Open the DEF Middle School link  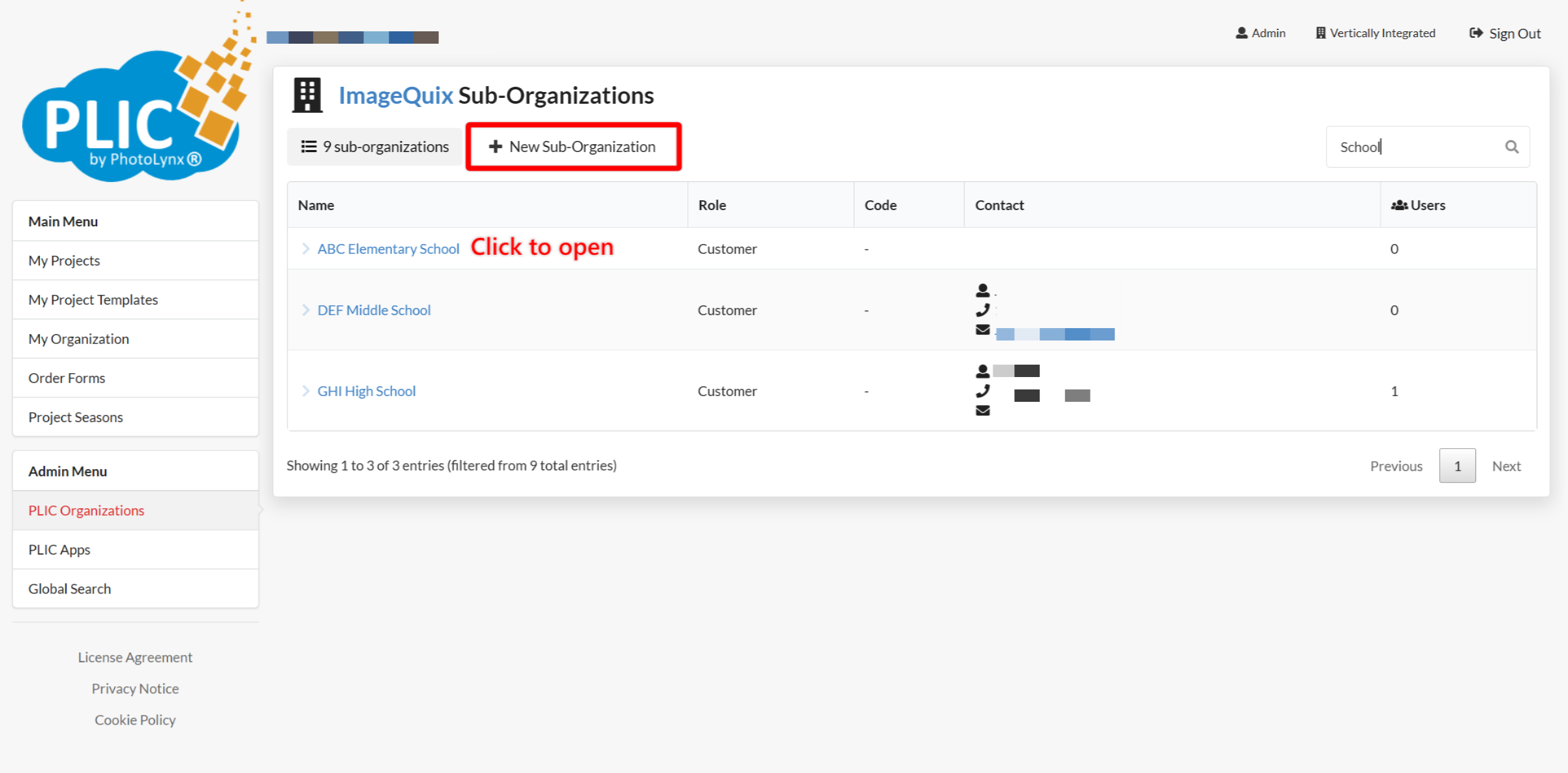coord(374,310)
